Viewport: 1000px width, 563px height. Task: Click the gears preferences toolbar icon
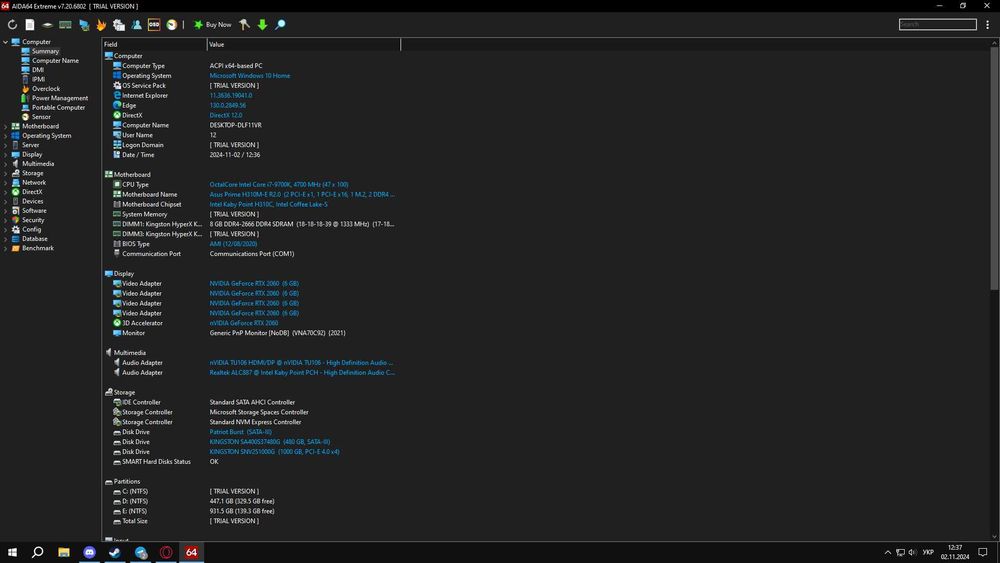[119, 25]
